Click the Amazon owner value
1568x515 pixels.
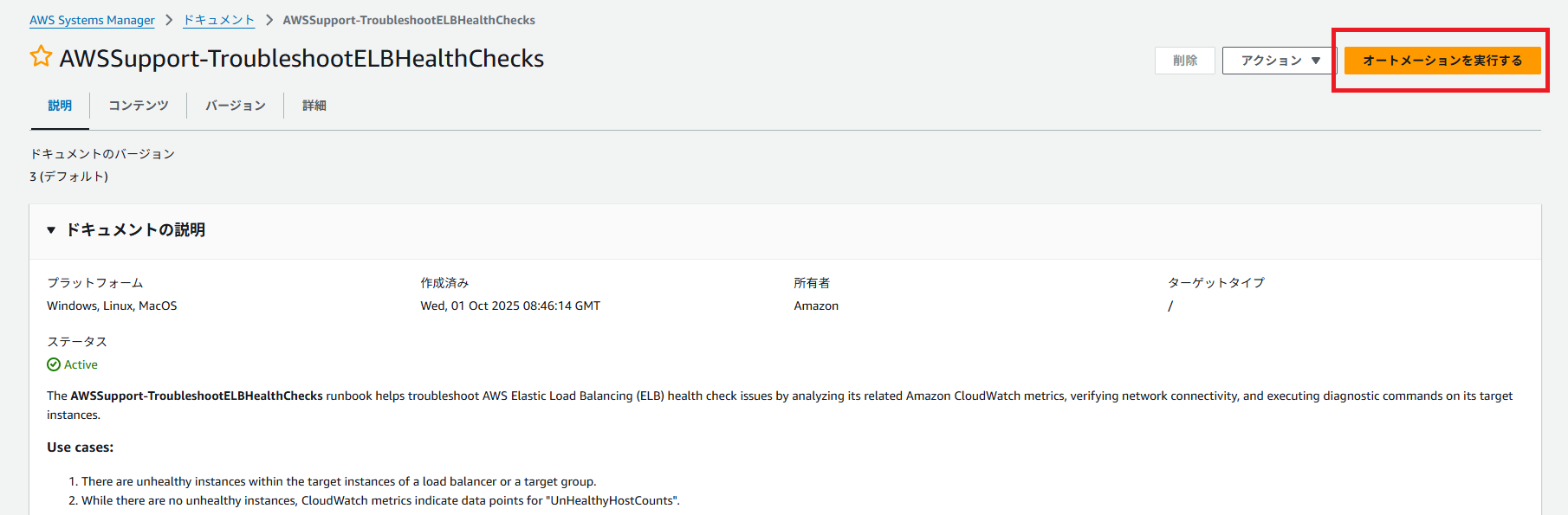816,306
